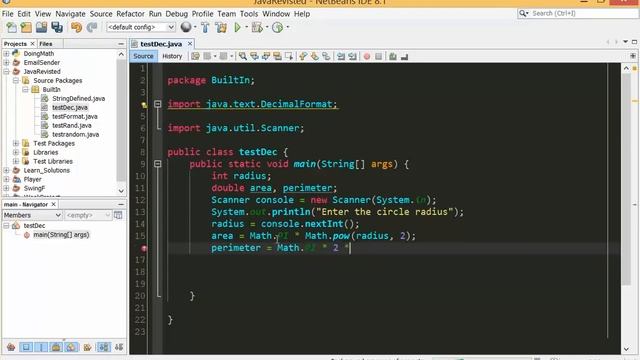Click the Profile Project icon
The height and width of the screenshot is (360, 640).
pos(278,27)
